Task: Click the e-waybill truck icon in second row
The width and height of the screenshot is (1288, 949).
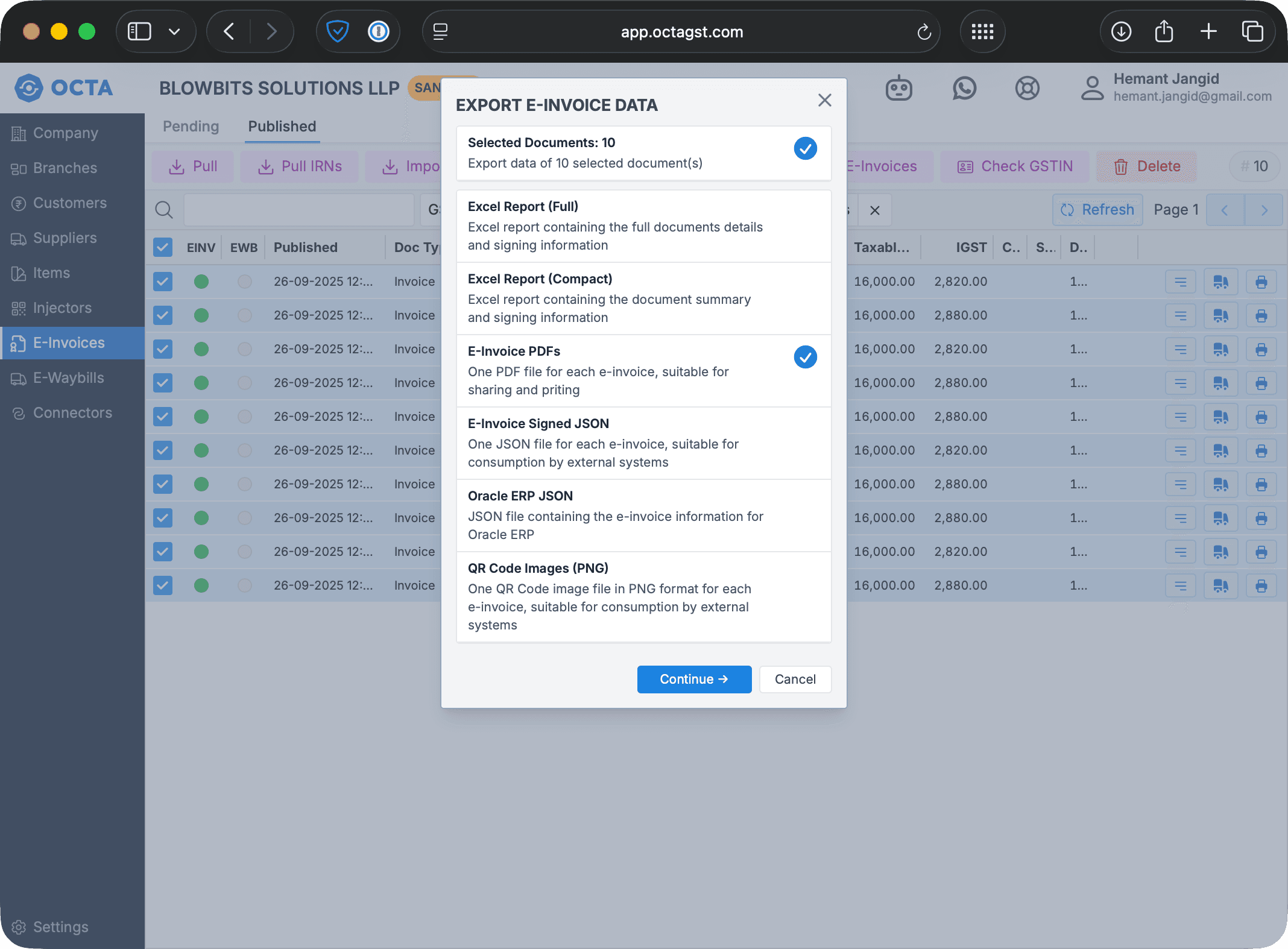Action: 1220,315
